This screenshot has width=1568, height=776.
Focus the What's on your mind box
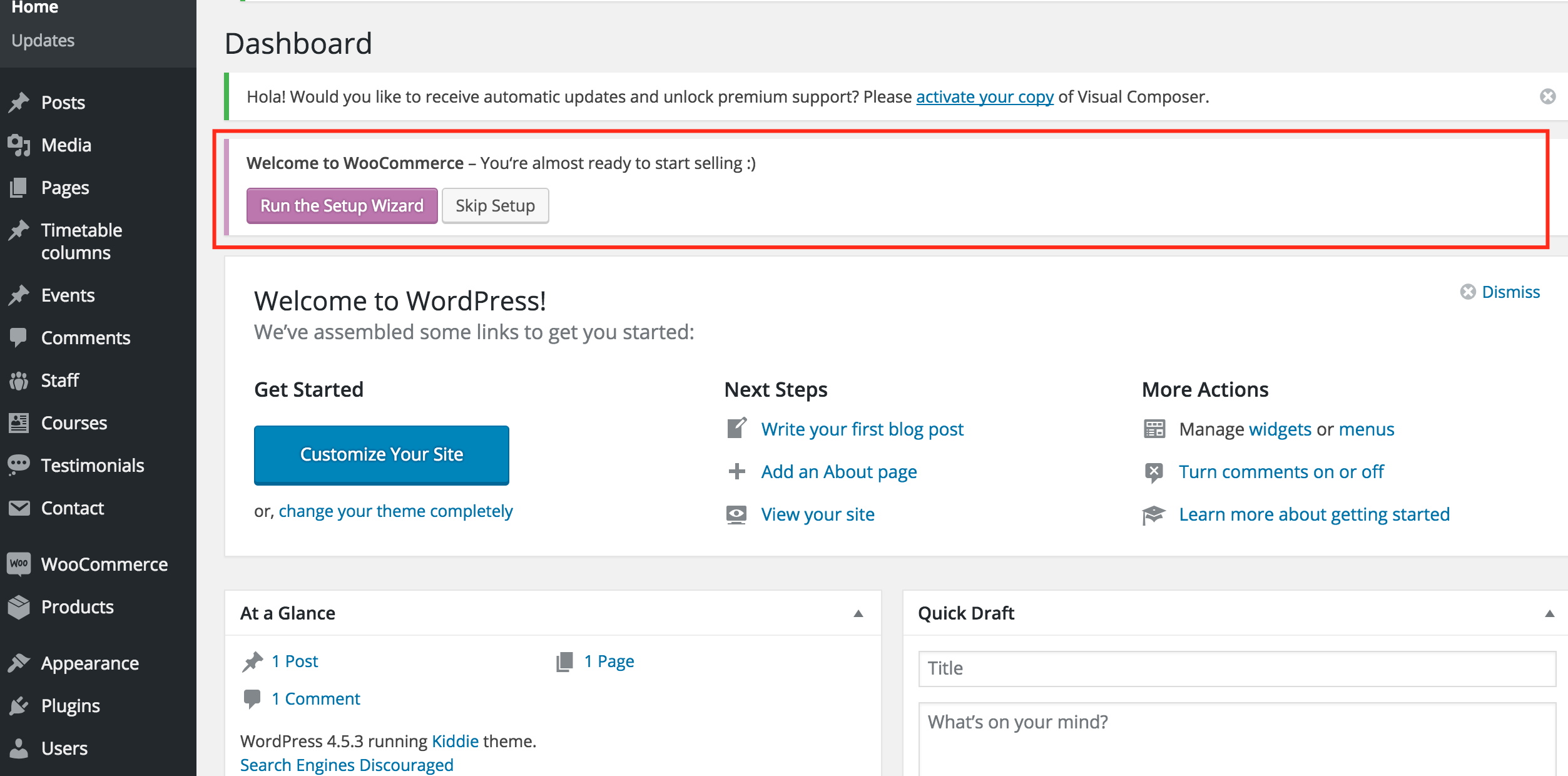point(1236,740)
